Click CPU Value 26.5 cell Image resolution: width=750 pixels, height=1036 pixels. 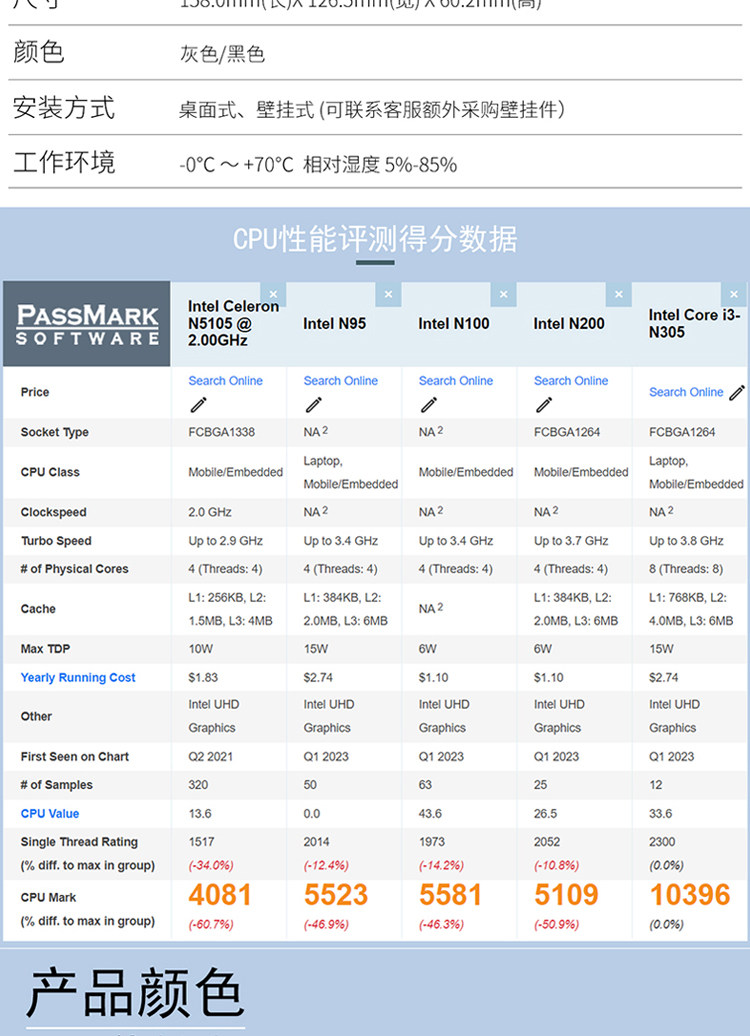(x=545, y=813)
